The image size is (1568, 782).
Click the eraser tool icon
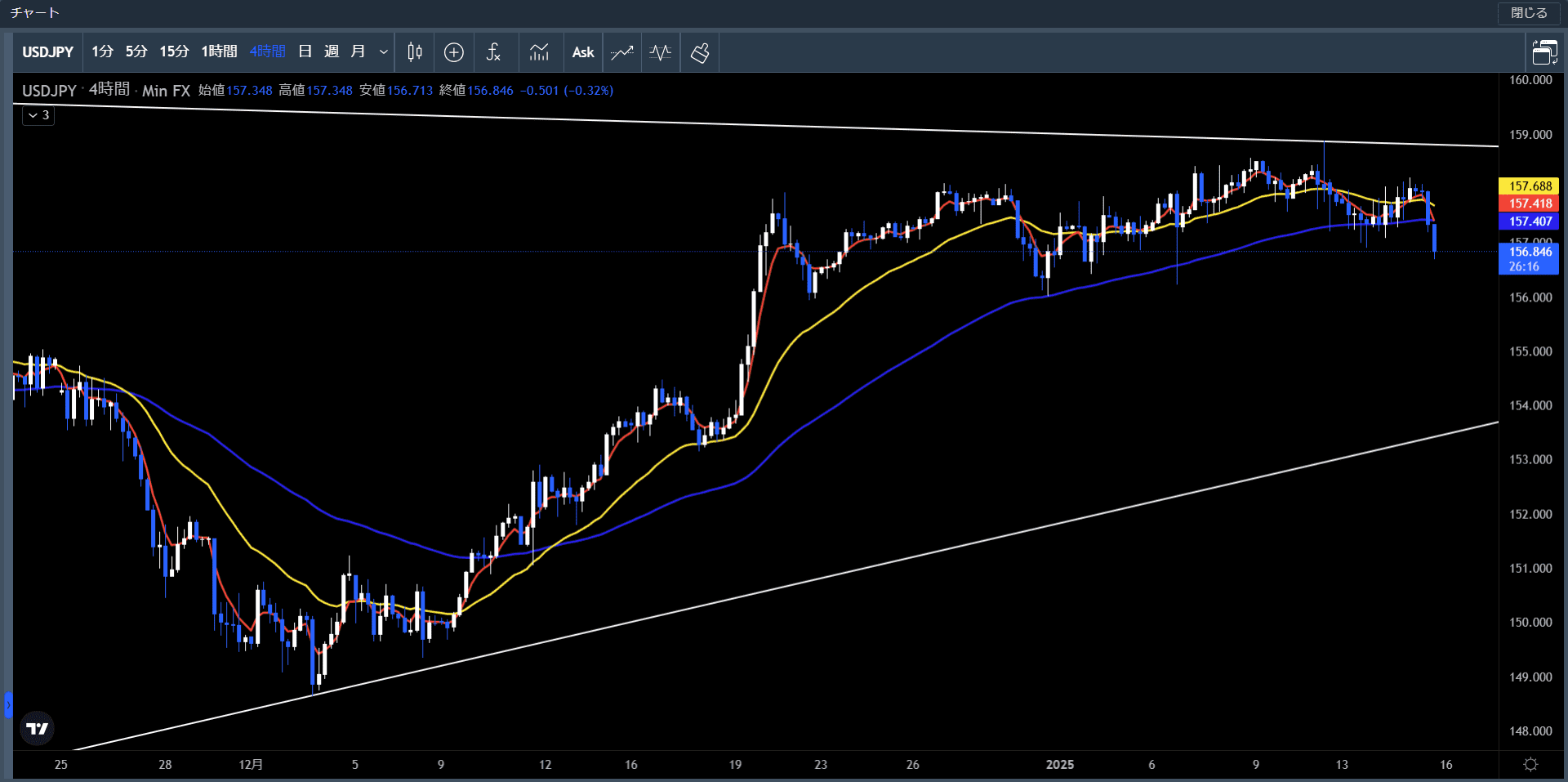pyautogui.click(x=700, y=52)
